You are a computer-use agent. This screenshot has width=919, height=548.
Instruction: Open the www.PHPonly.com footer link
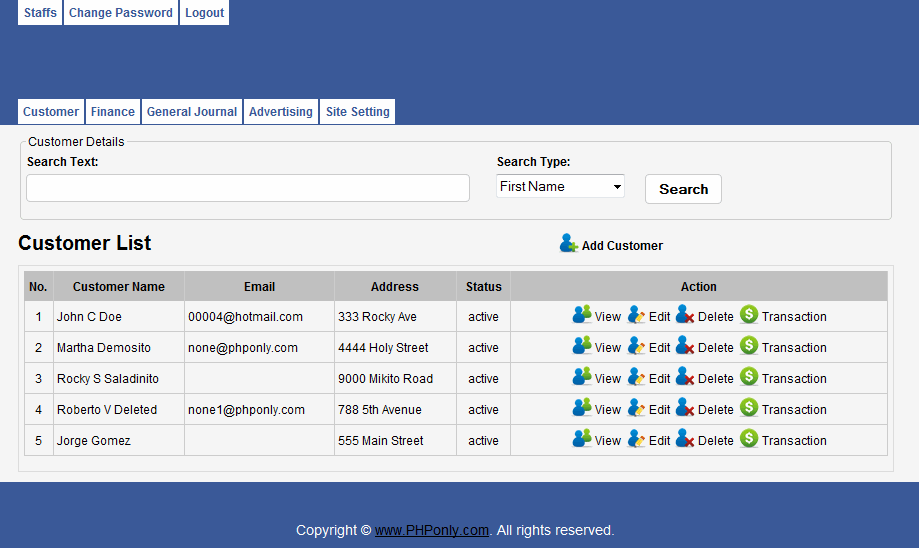pyautogui.click(x=432, y=530)
